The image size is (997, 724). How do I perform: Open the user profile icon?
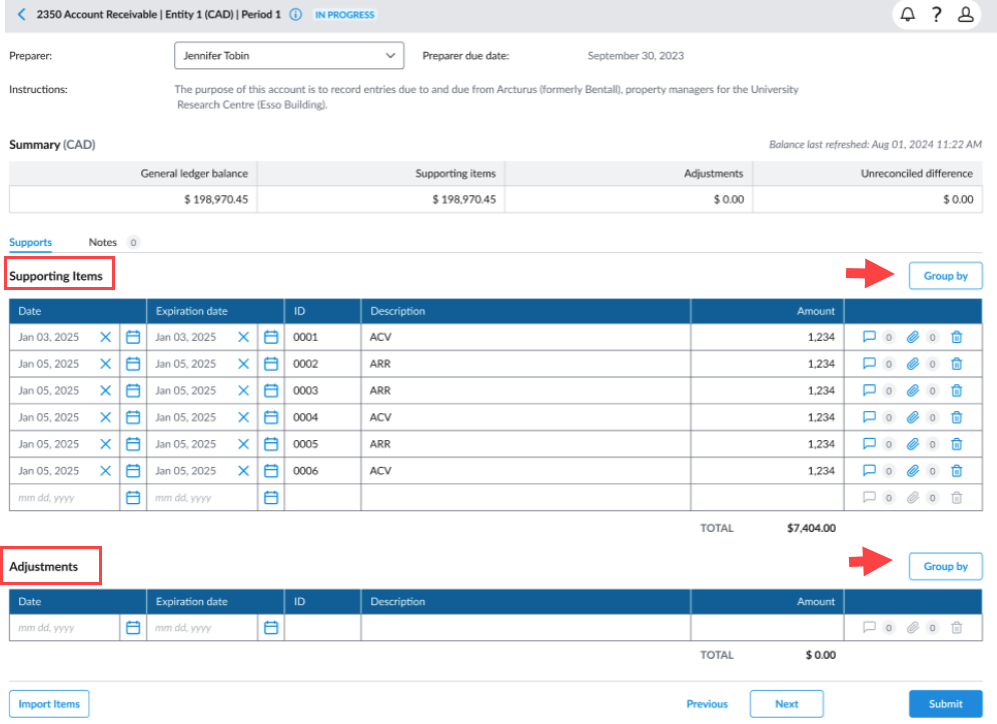(x=966, y=15)
